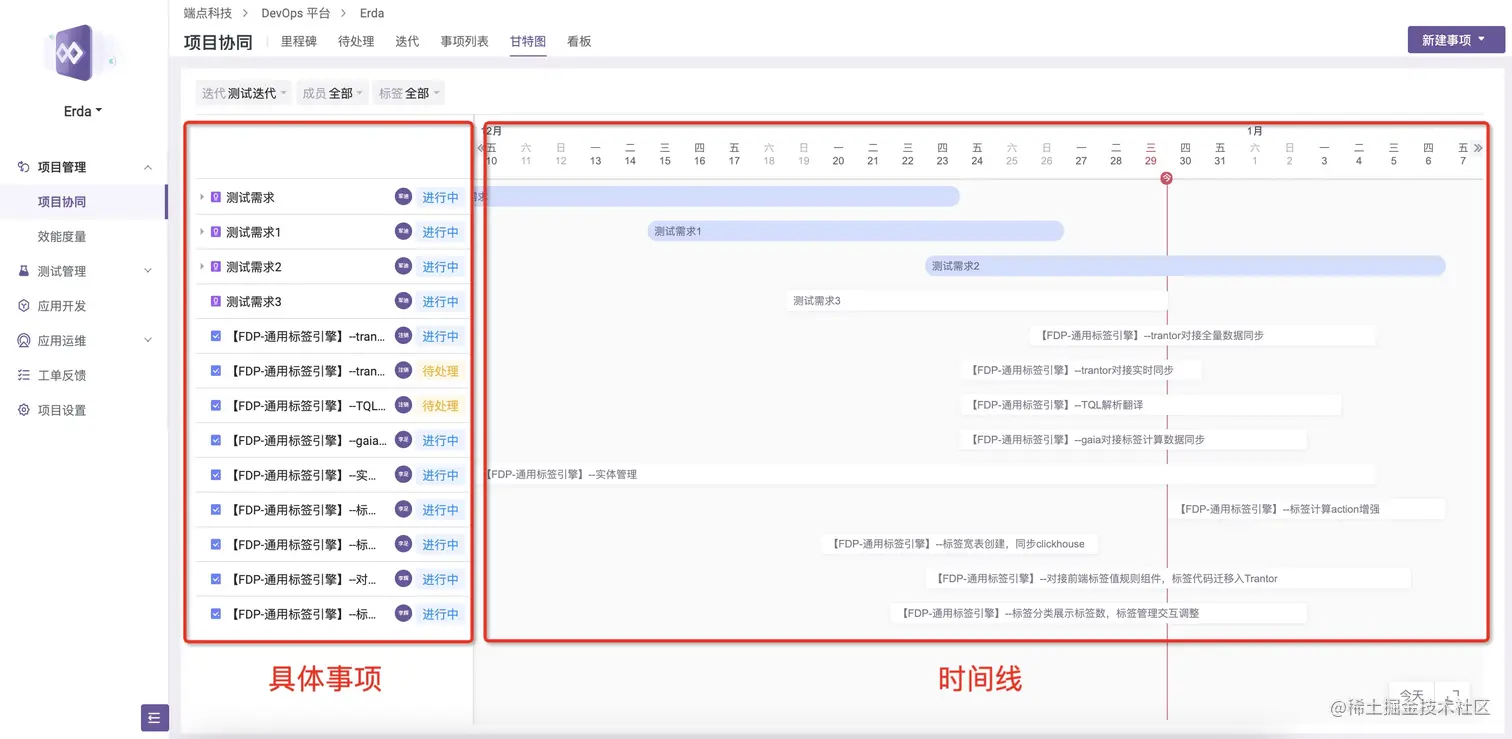The width and height of the screenshot is (1512, 739).
Task: Click the previous-dates double arrow in timeline
Action: 482,148
